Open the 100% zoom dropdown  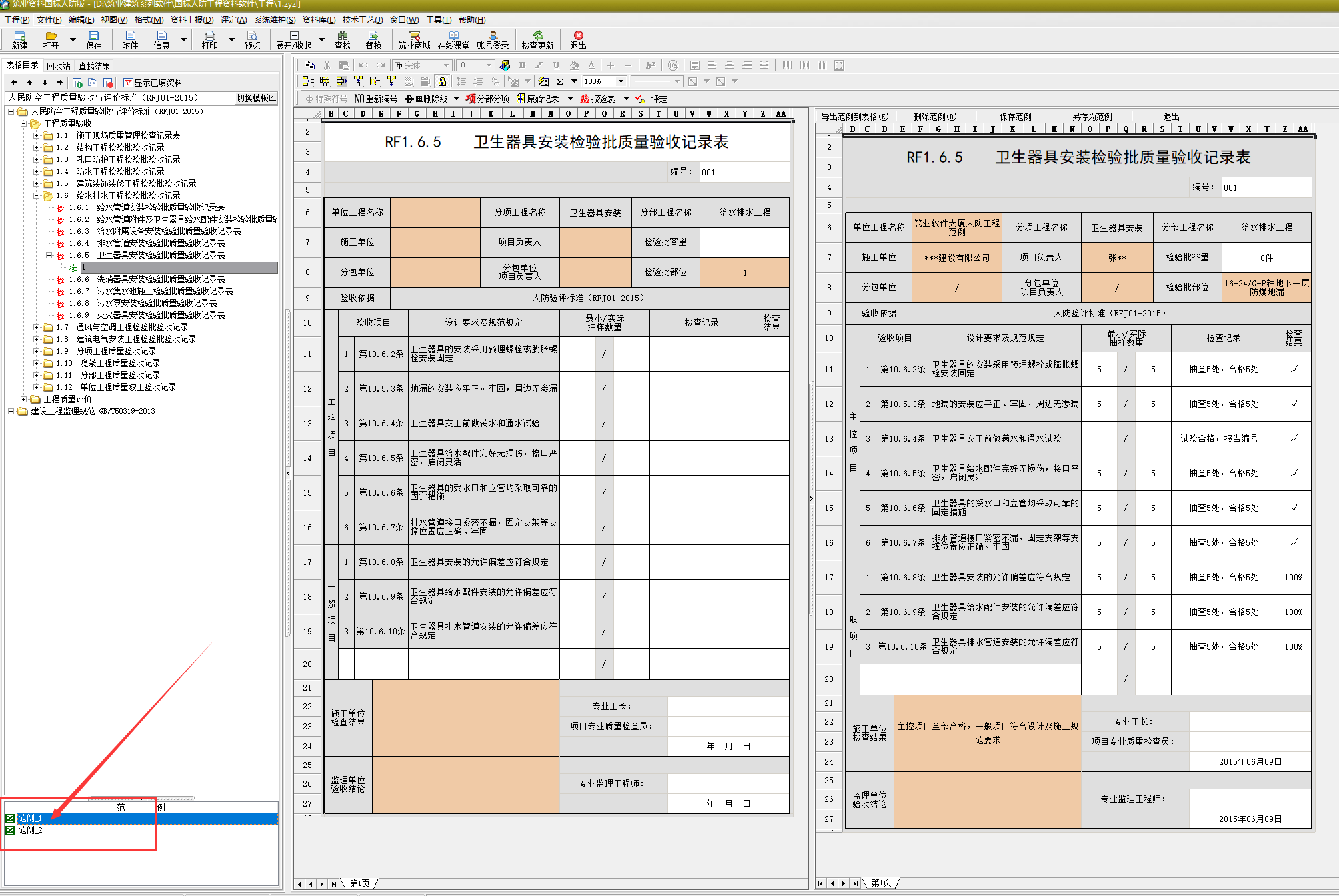[621, 81]
